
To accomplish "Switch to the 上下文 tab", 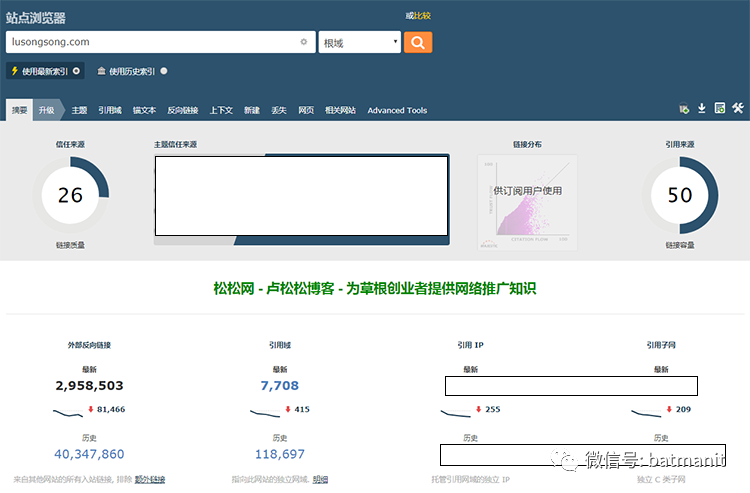I will [x=221, y=110].
